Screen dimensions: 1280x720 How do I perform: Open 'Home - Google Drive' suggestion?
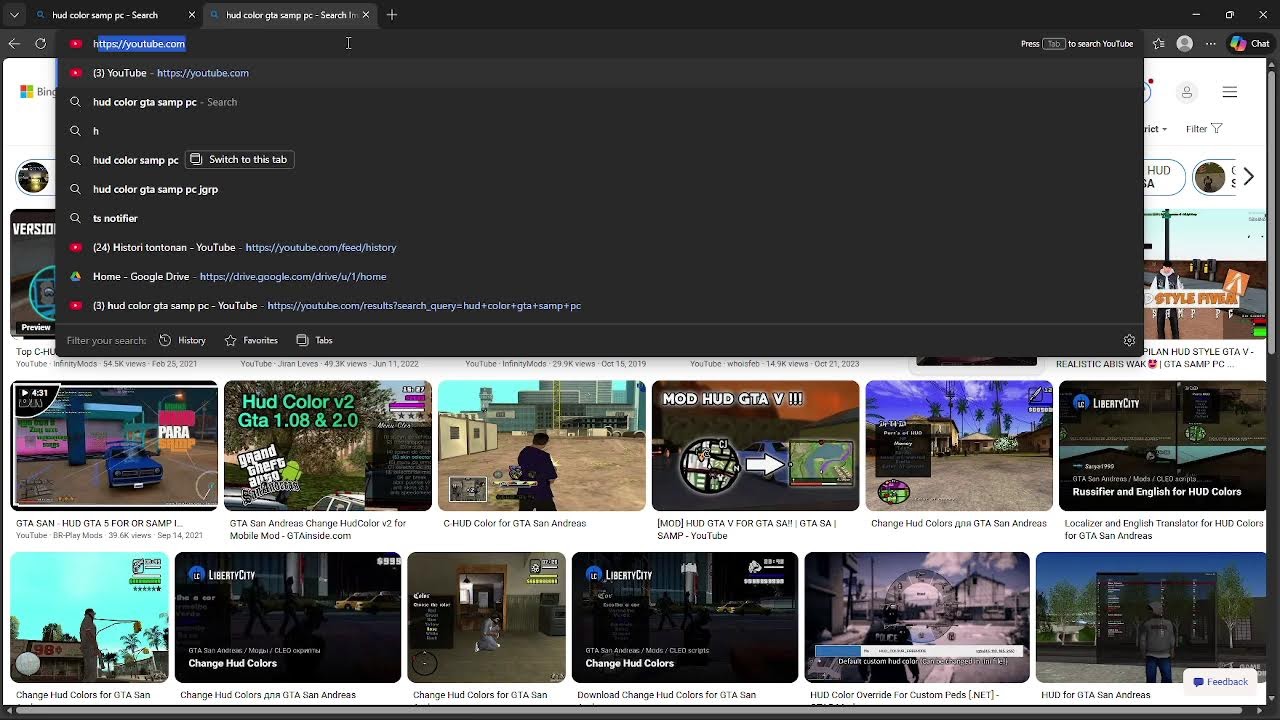coord(600,276)
